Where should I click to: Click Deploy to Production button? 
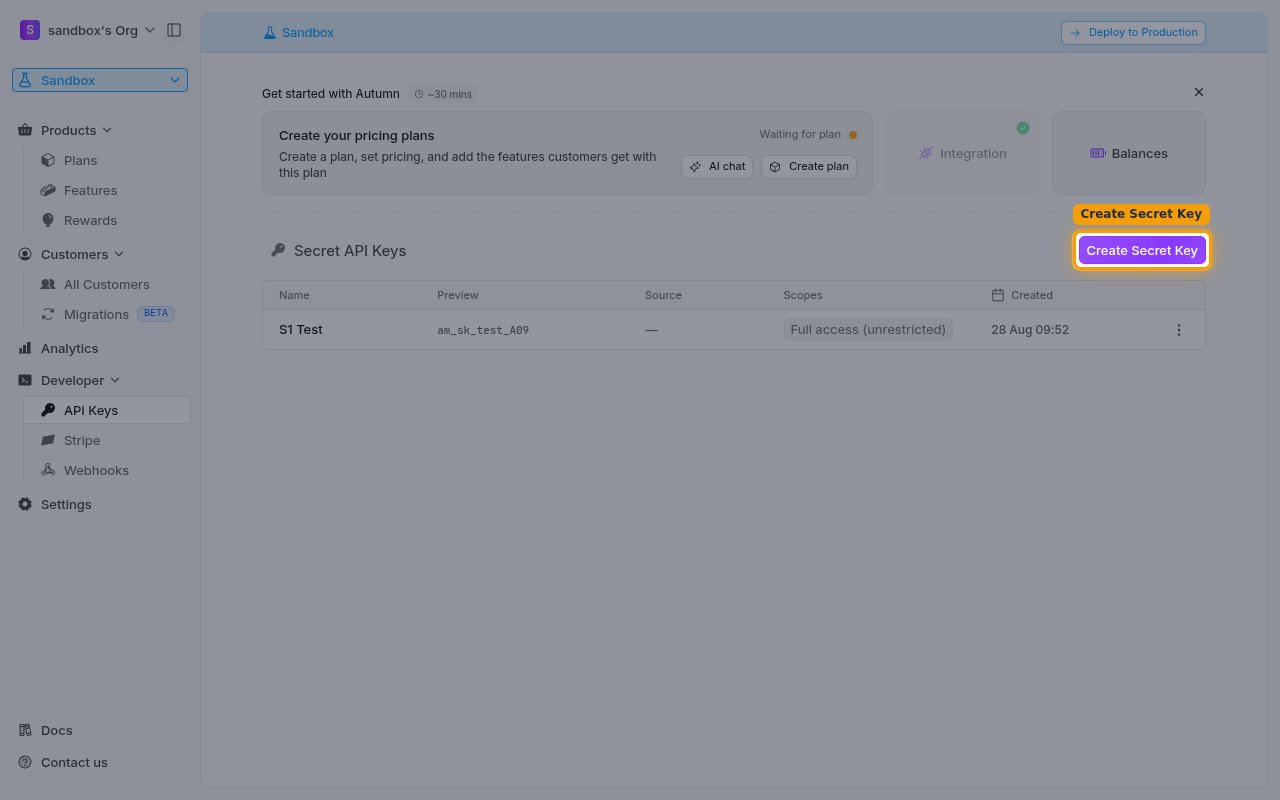coord(1133,32)
